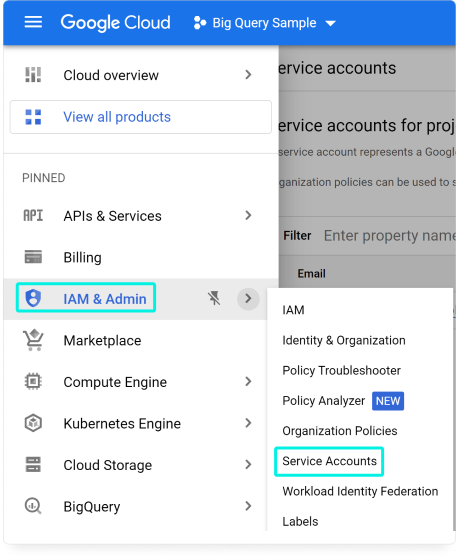The image size is (460, 560).
Task: Expand the BigQuery submenu chevron
Action: point(248,506)
